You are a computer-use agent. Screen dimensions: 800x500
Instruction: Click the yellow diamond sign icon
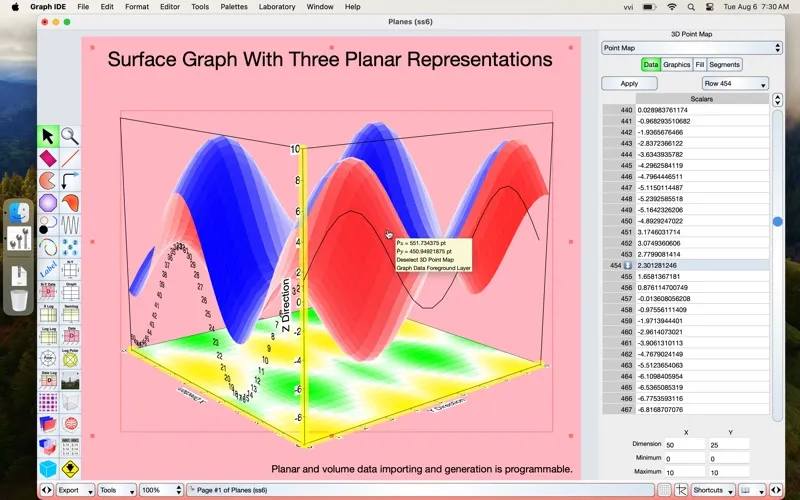[70, 468]
